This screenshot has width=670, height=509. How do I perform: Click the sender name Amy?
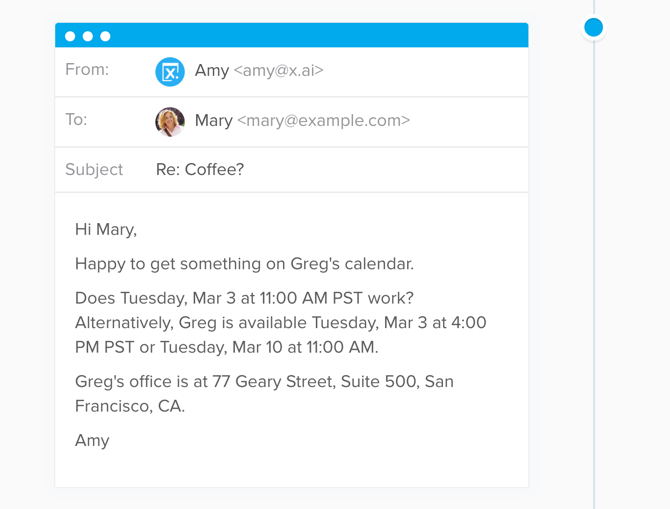(212, 71)
